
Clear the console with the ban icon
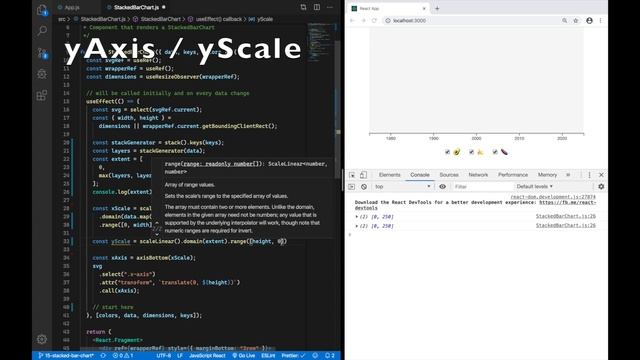364,187
